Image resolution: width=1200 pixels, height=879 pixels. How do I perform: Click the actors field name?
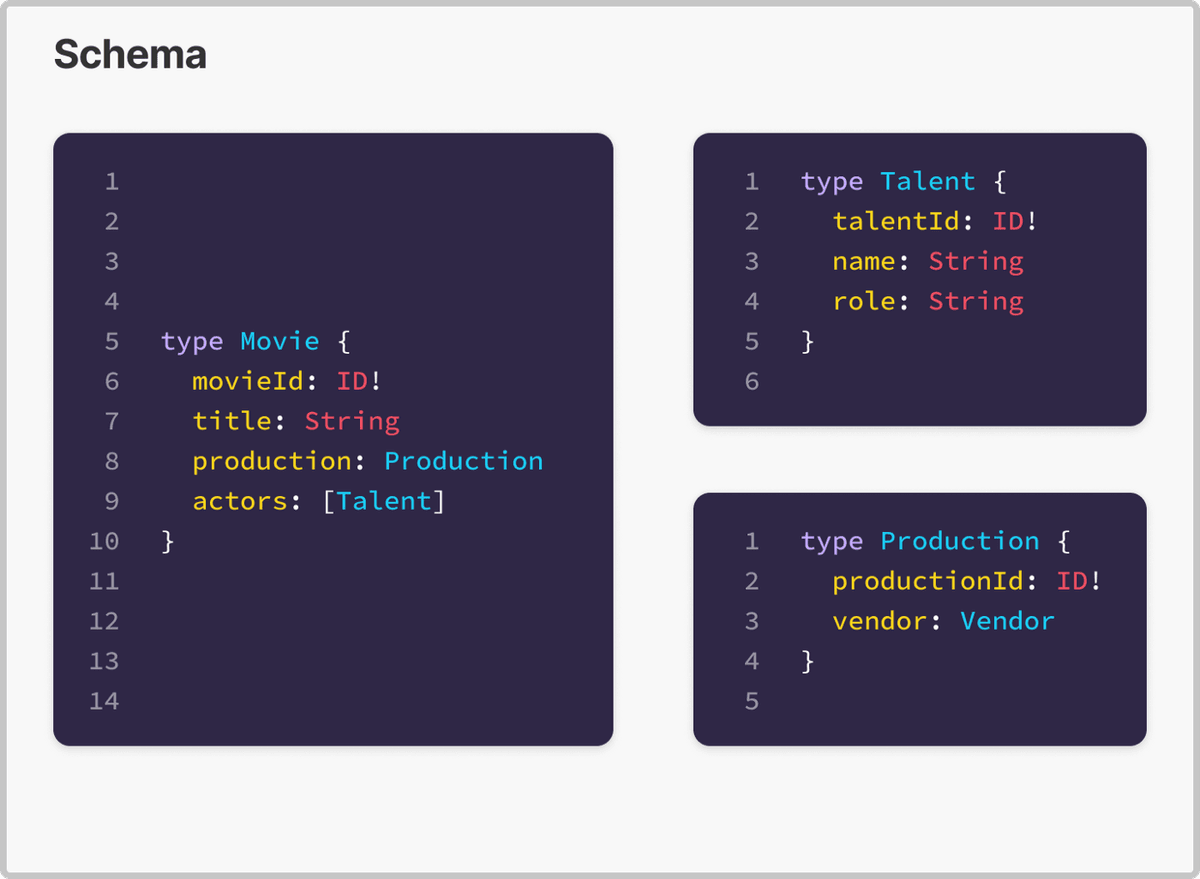pos(240,501)
